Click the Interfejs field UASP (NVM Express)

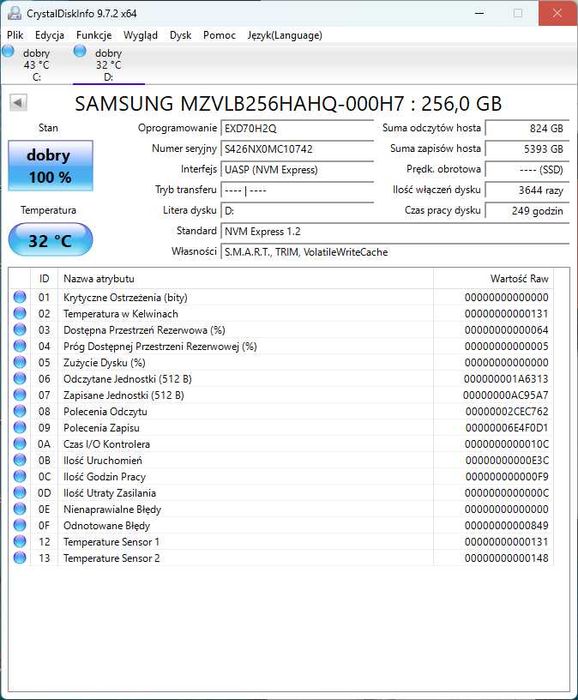pyautogui.click(x=297, y=170)
